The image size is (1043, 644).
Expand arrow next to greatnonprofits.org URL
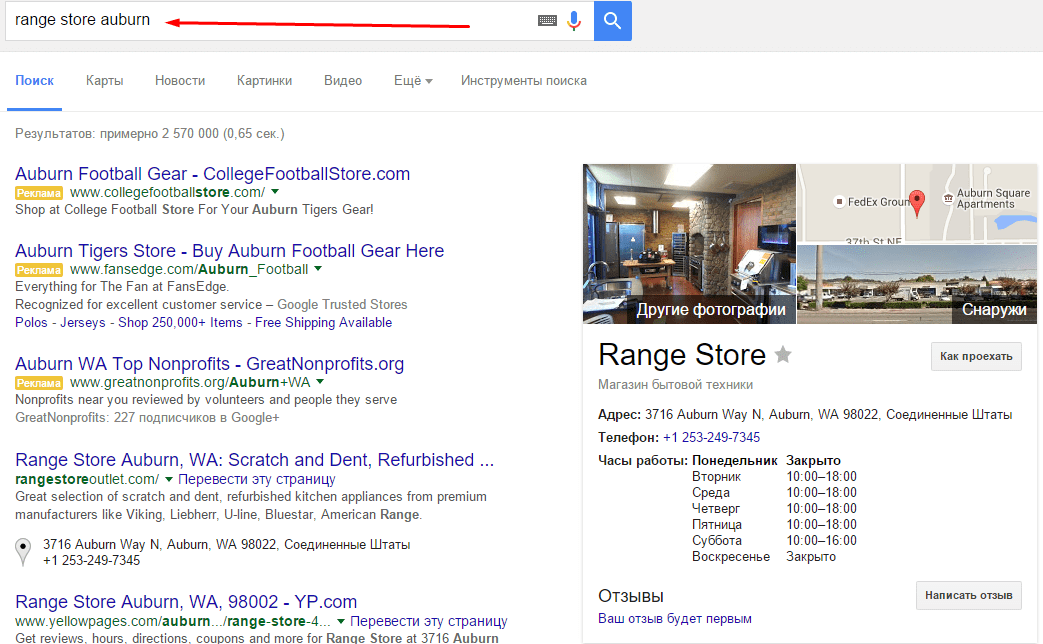pos(320,382)
